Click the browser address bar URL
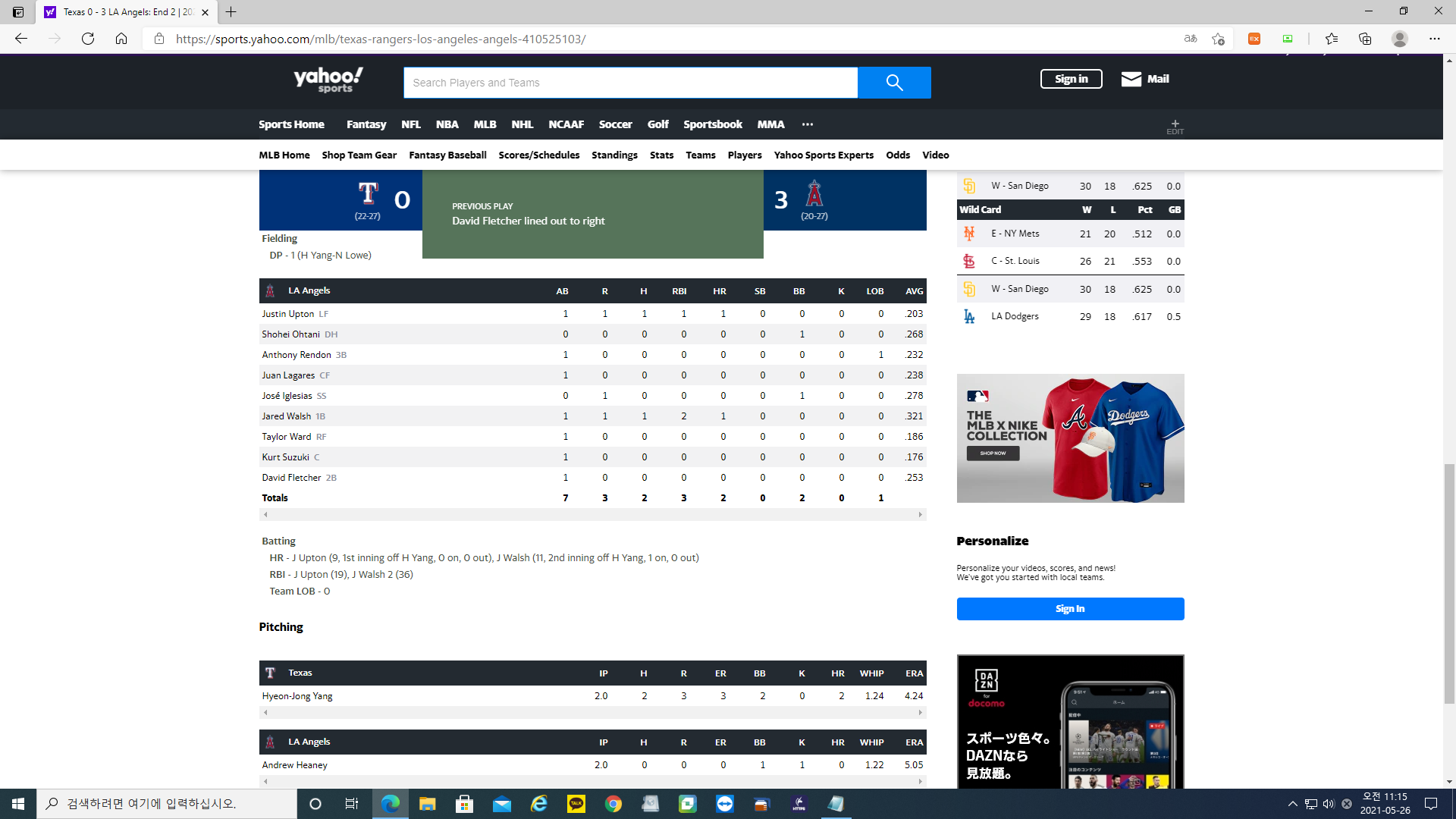1456x819 pixels. (x=381, y=39)
